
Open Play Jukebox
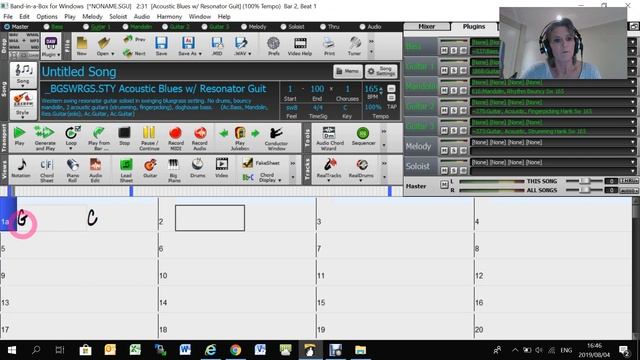[240, 138]
